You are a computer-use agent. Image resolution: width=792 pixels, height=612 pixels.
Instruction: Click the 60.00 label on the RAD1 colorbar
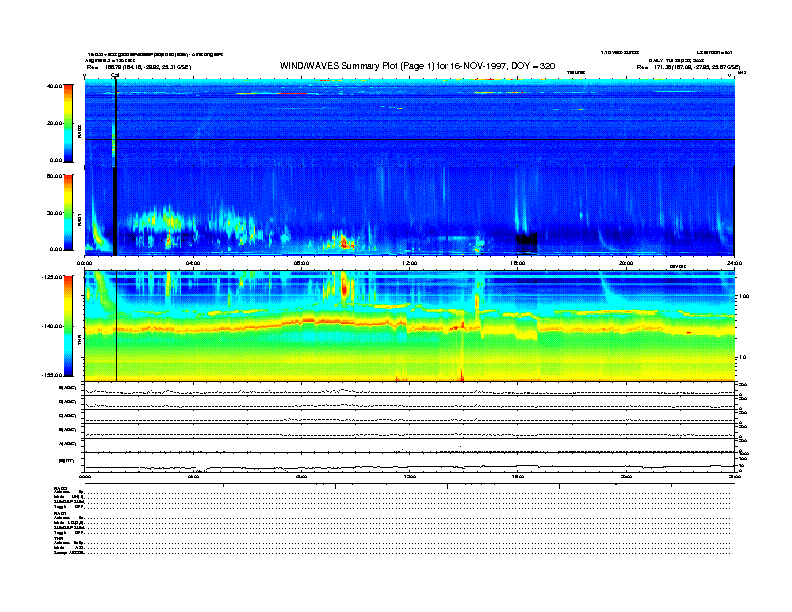coord(54,176)
